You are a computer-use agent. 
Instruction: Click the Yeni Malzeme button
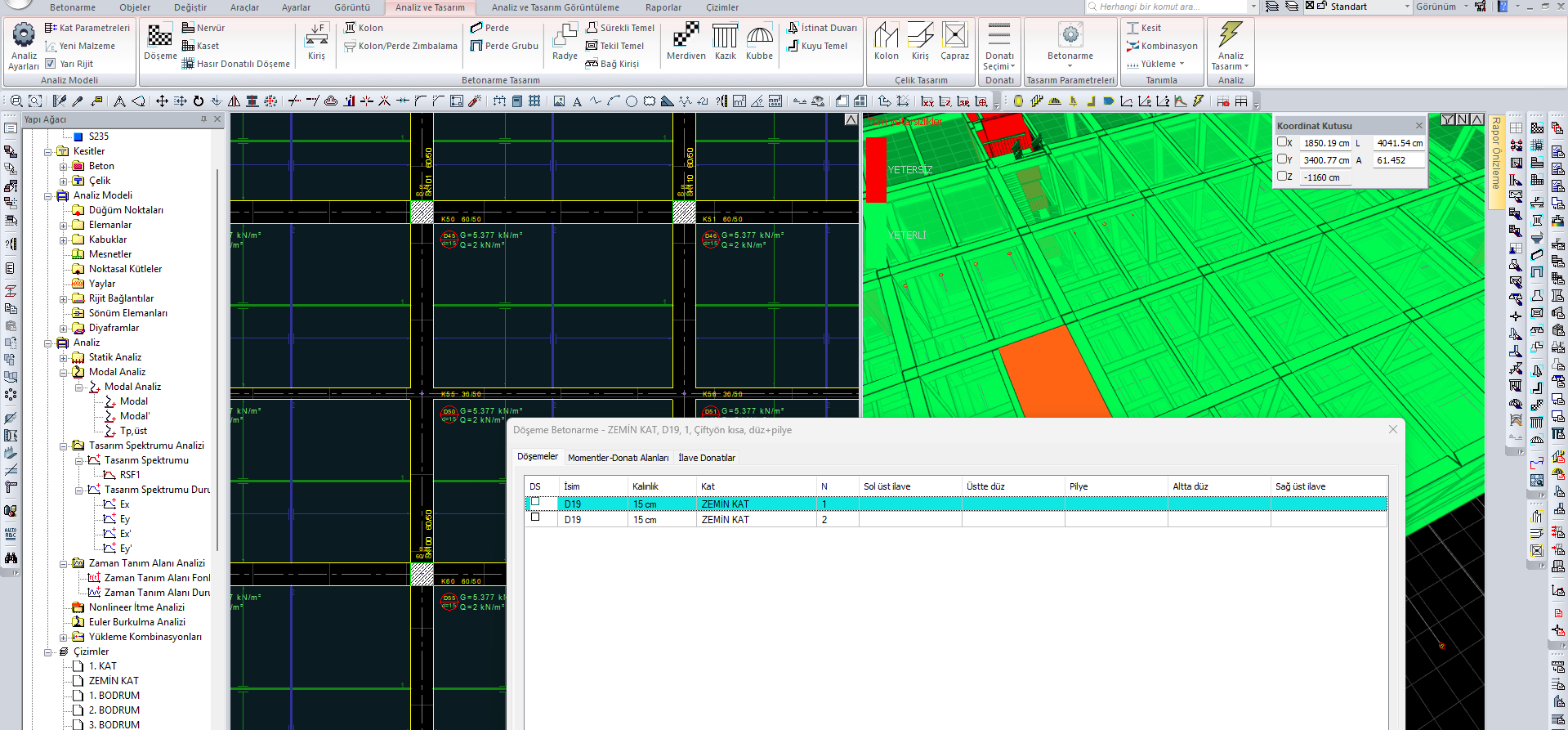(x=80, y=46)
